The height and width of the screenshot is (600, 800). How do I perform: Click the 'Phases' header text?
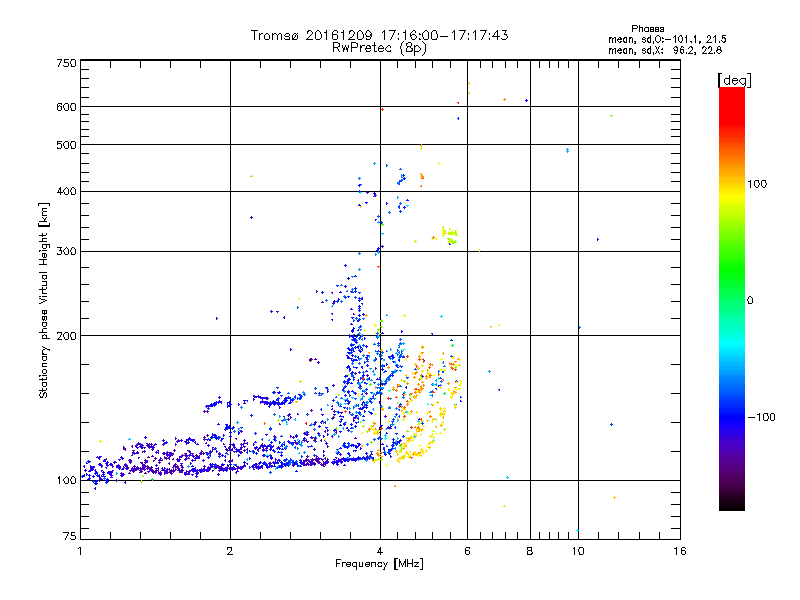(647, 29)
